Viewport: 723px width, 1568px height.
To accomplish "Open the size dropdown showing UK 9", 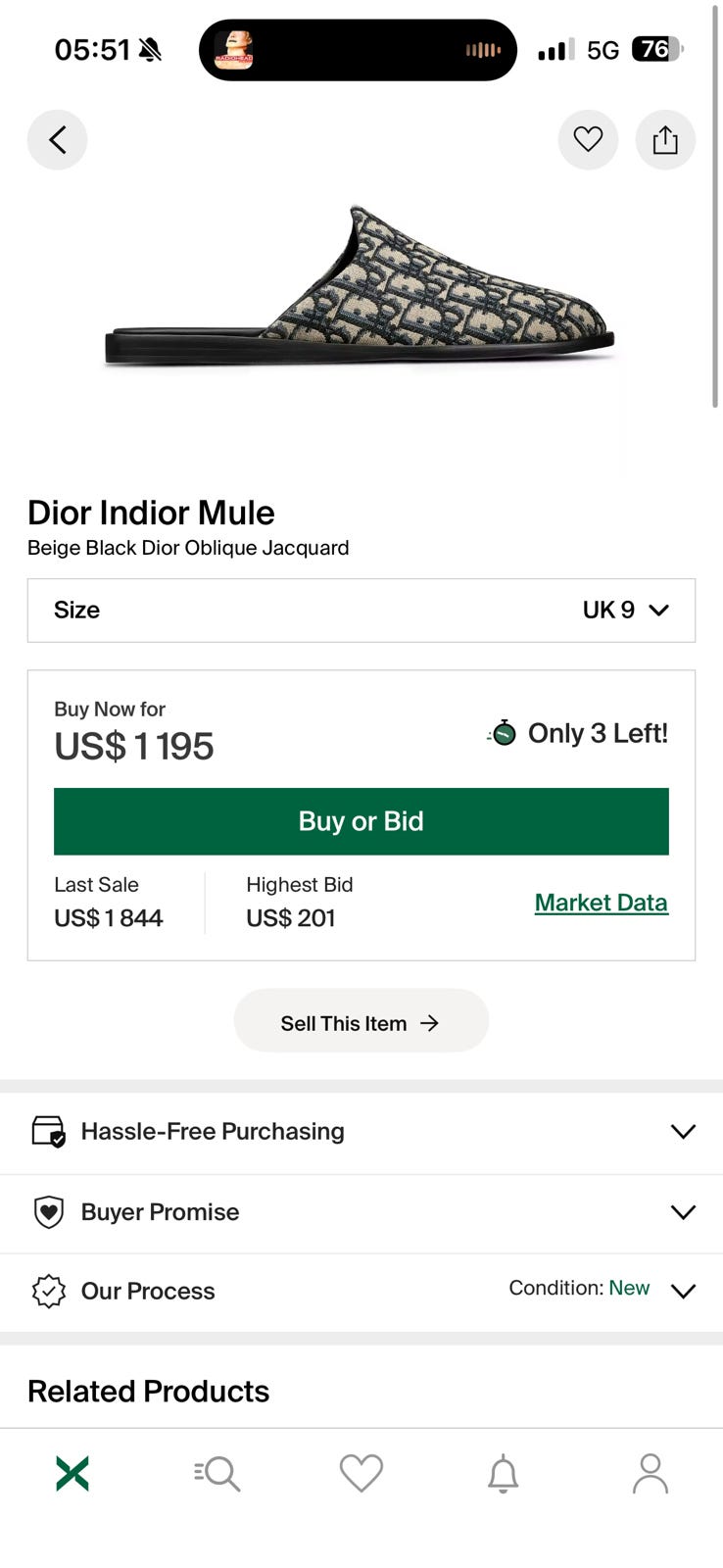I will (361, 610).
